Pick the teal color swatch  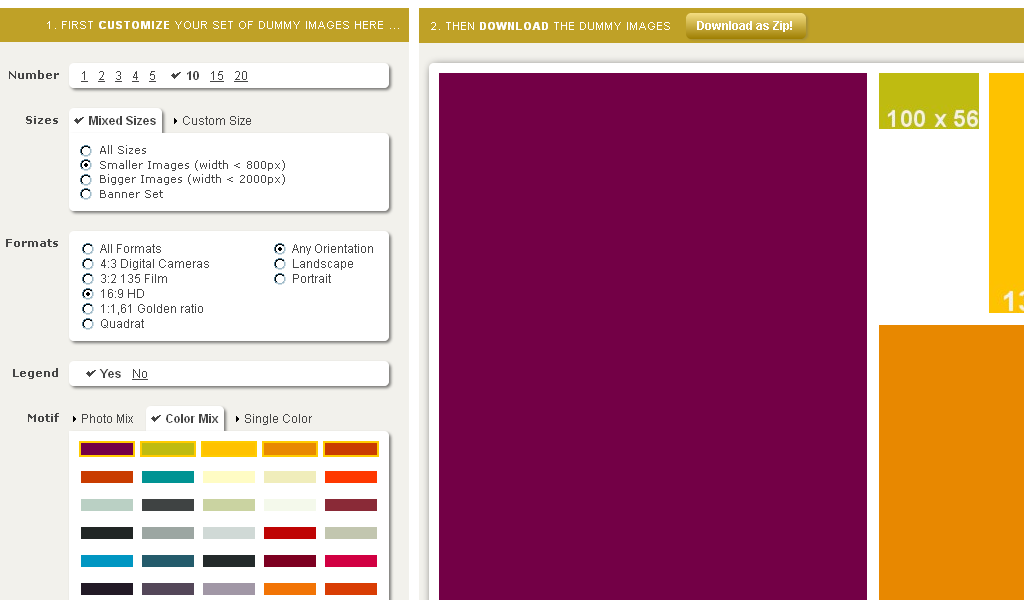coord(168,477)
